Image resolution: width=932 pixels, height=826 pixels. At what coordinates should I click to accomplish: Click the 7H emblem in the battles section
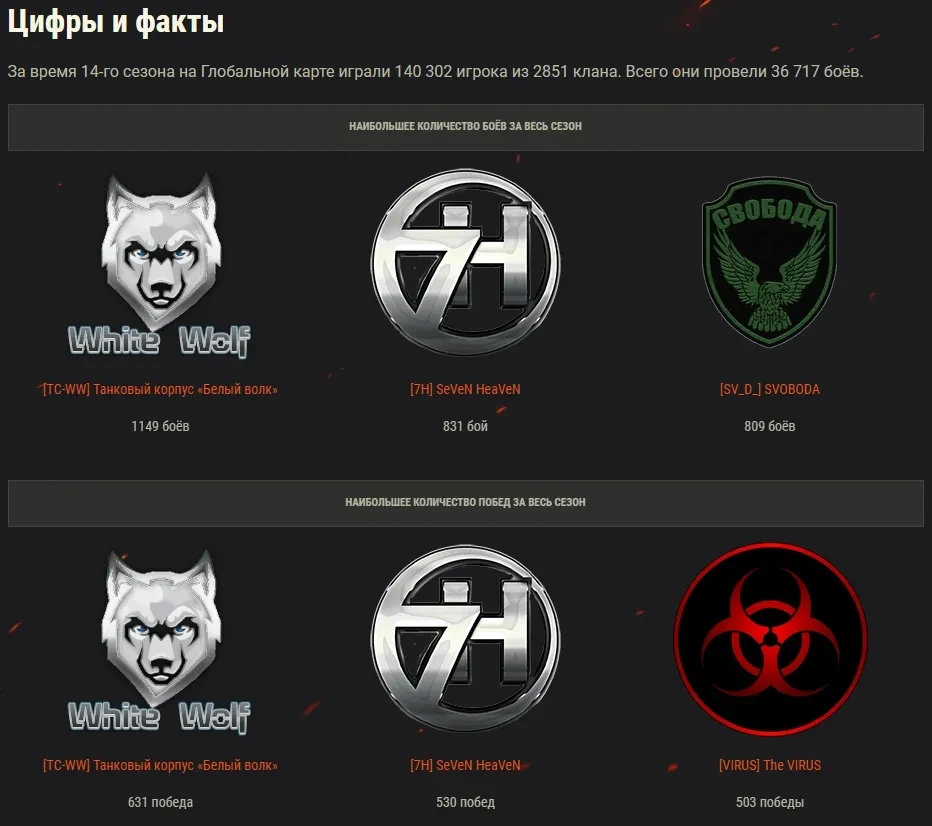(465, 262)
